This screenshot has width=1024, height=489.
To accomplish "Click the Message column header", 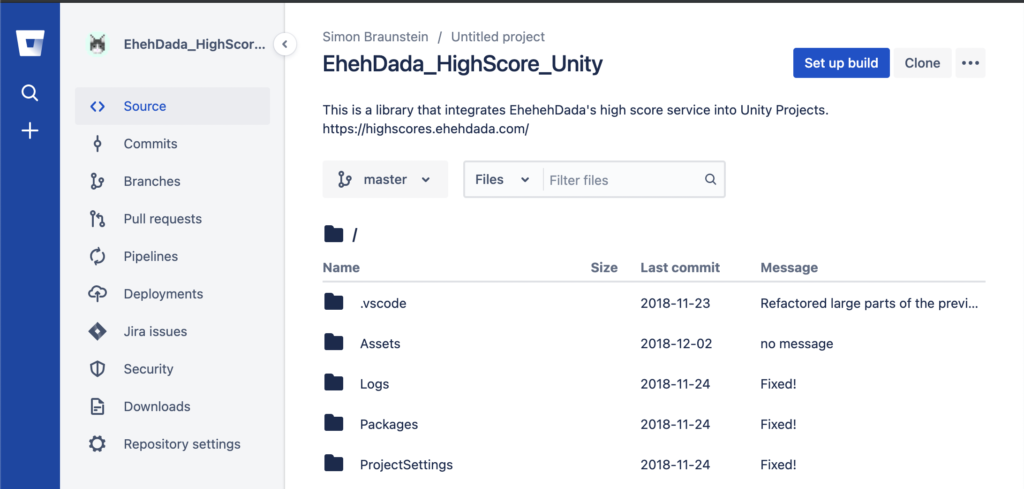I will [x=789, y=268].
